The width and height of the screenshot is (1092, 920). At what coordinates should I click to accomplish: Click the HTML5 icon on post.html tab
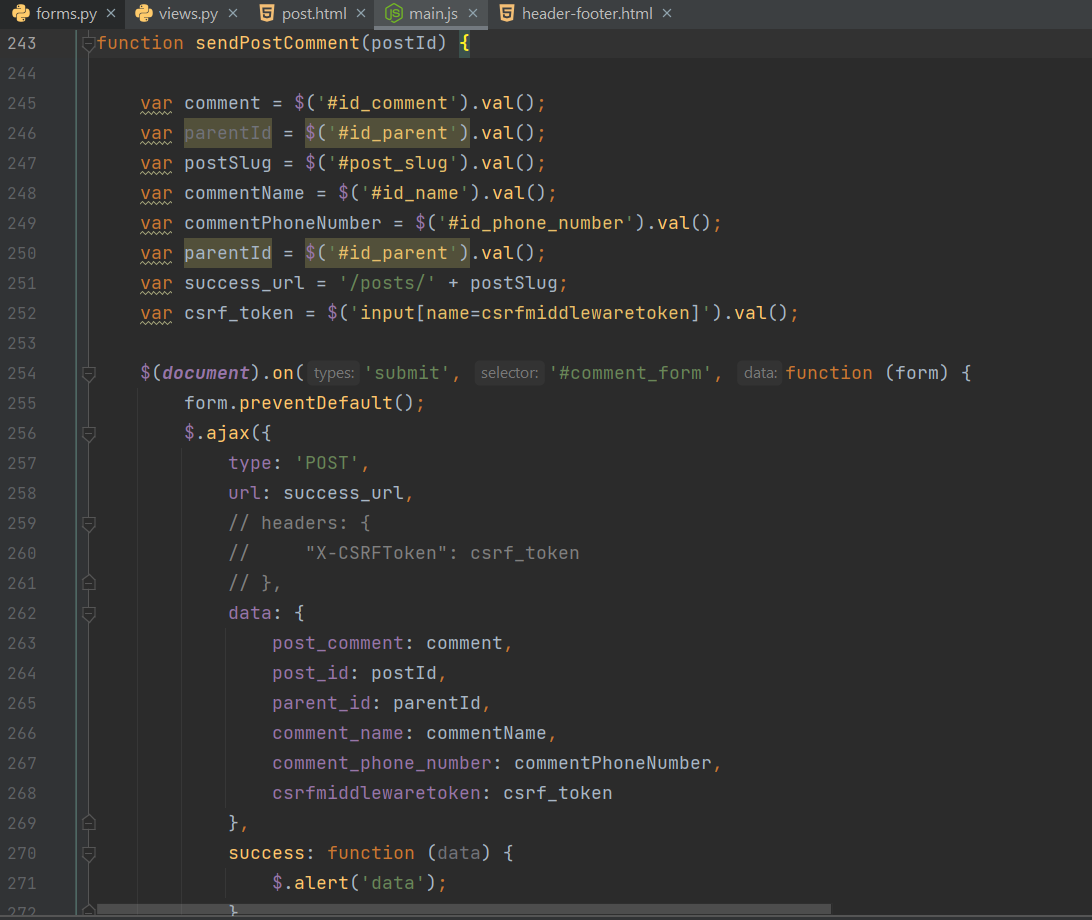point(266,14)
